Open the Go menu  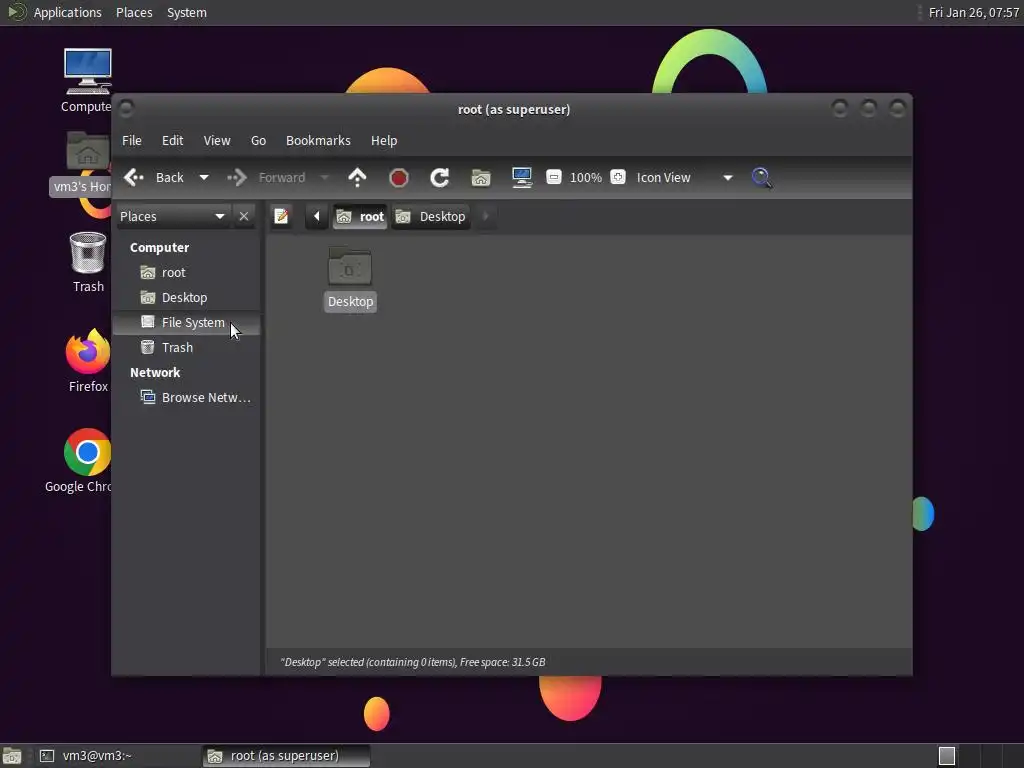tap(259, 140)
